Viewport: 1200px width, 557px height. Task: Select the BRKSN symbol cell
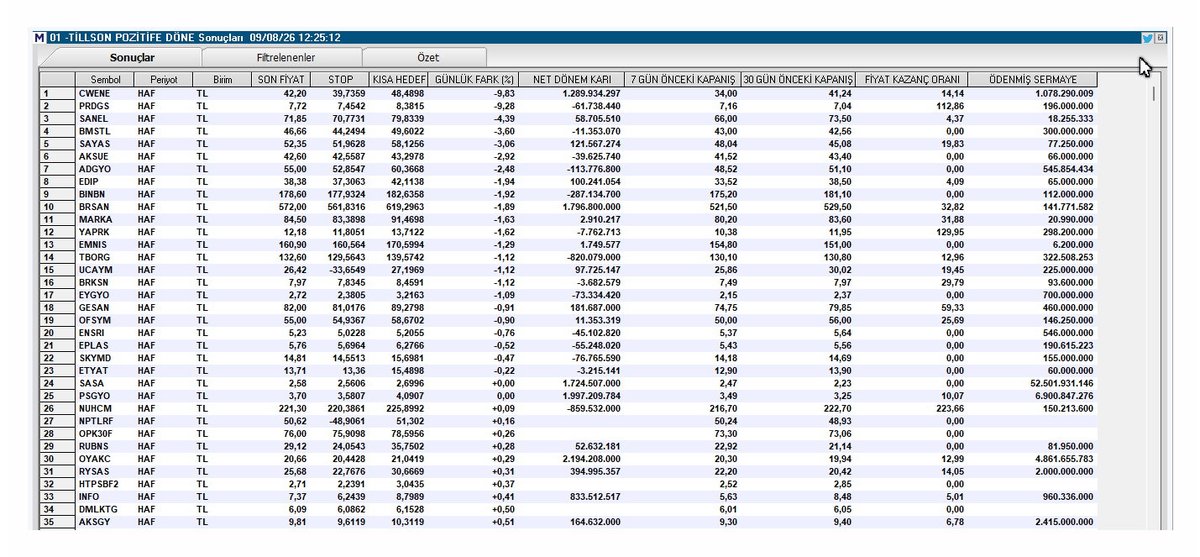[x=105, y=281]
